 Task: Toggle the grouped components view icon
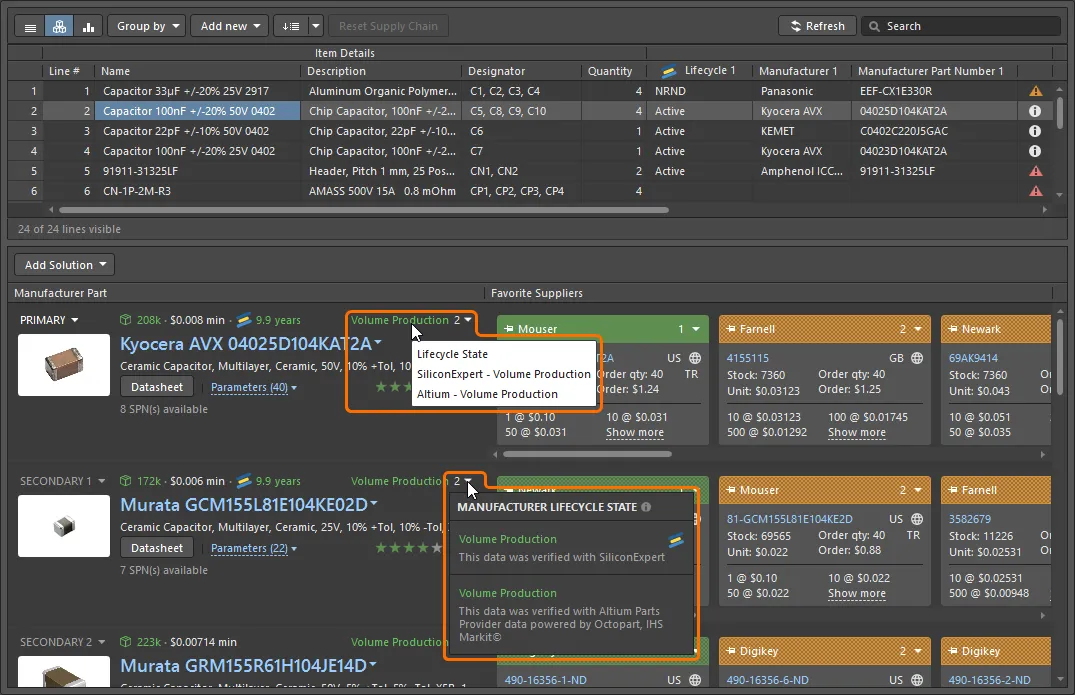(x=59, y=27)
